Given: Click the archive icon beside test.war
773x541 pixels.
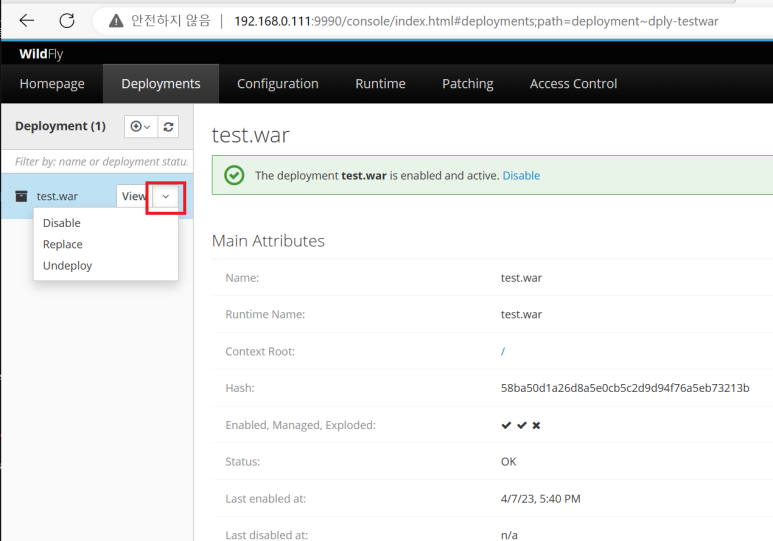Looking at the screenshot, I should pos(21,196).
